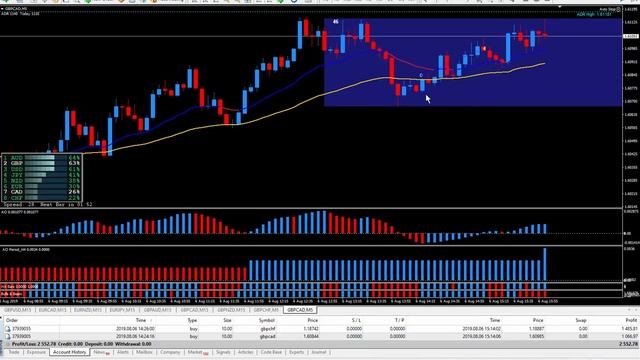The width and height of the screenshot is (640, 360).
Task: Sort by the Order column header
Action: (x=12, y=320)
